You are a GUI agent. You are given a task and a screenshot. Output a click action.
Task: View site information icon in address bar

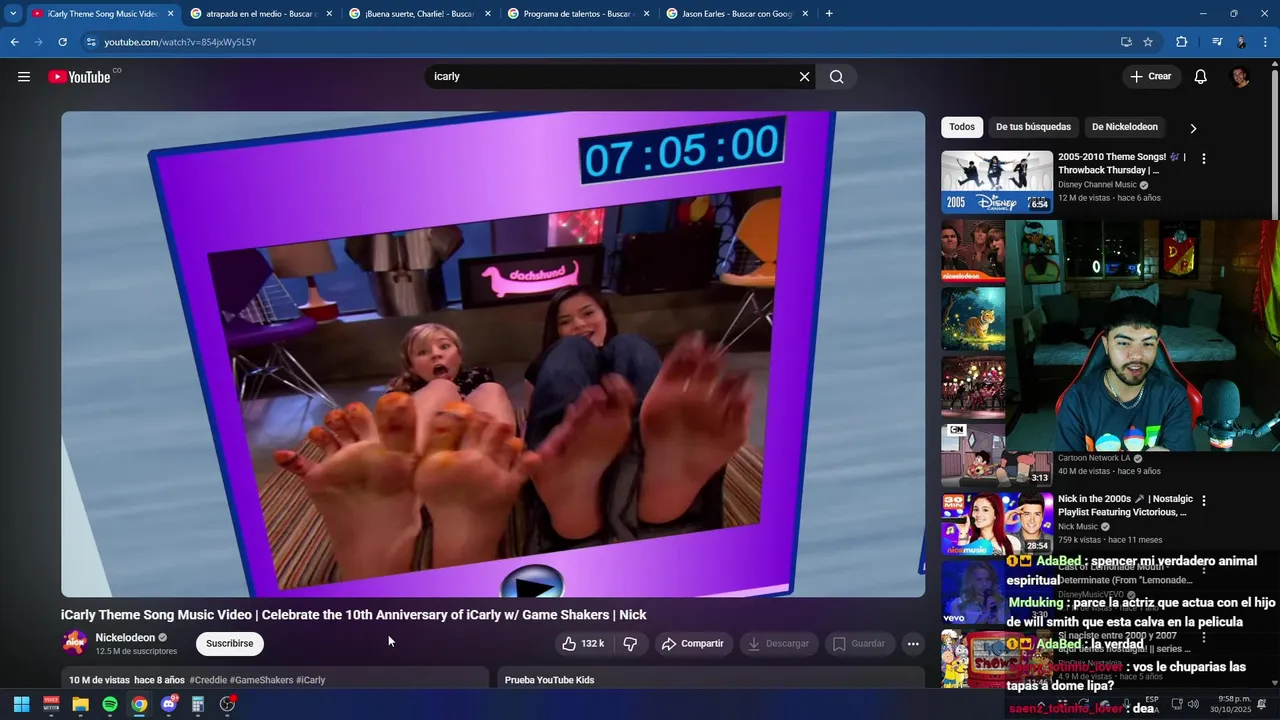91,42
